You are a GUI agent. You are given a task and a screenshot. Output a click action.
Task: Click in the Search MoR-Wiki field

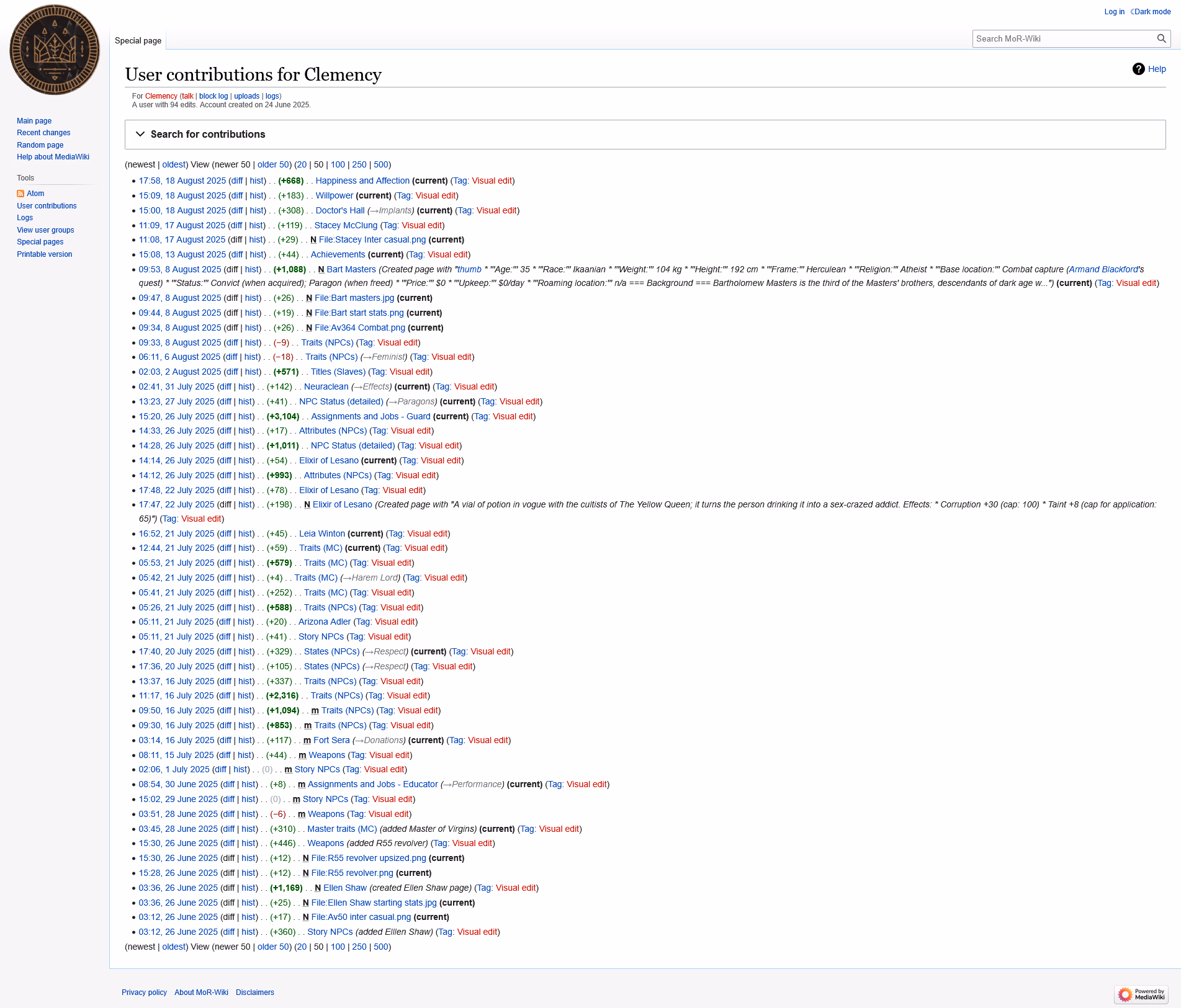(1061, 38)
